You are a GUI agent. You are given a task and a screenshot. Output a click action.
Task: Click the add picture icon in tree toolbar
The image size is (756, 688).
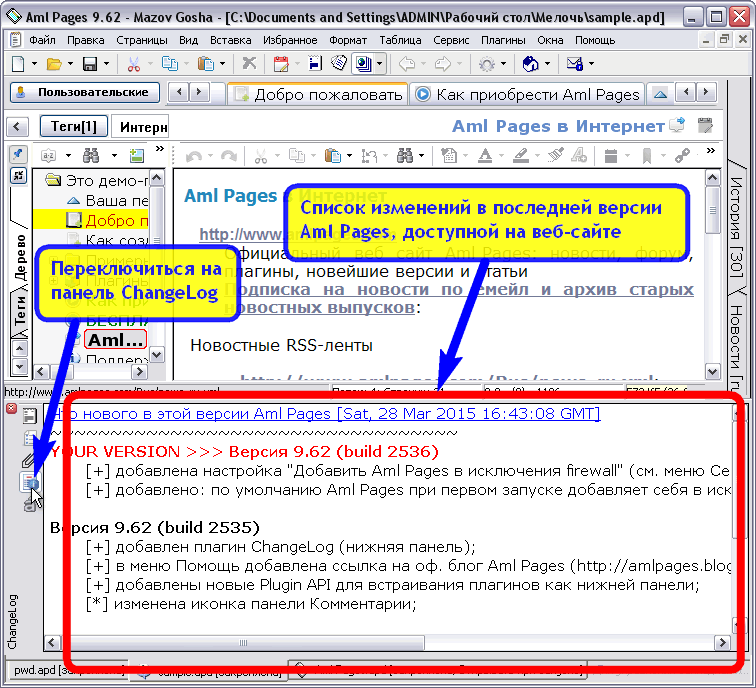pyautogui.click(x=137, y=155)
